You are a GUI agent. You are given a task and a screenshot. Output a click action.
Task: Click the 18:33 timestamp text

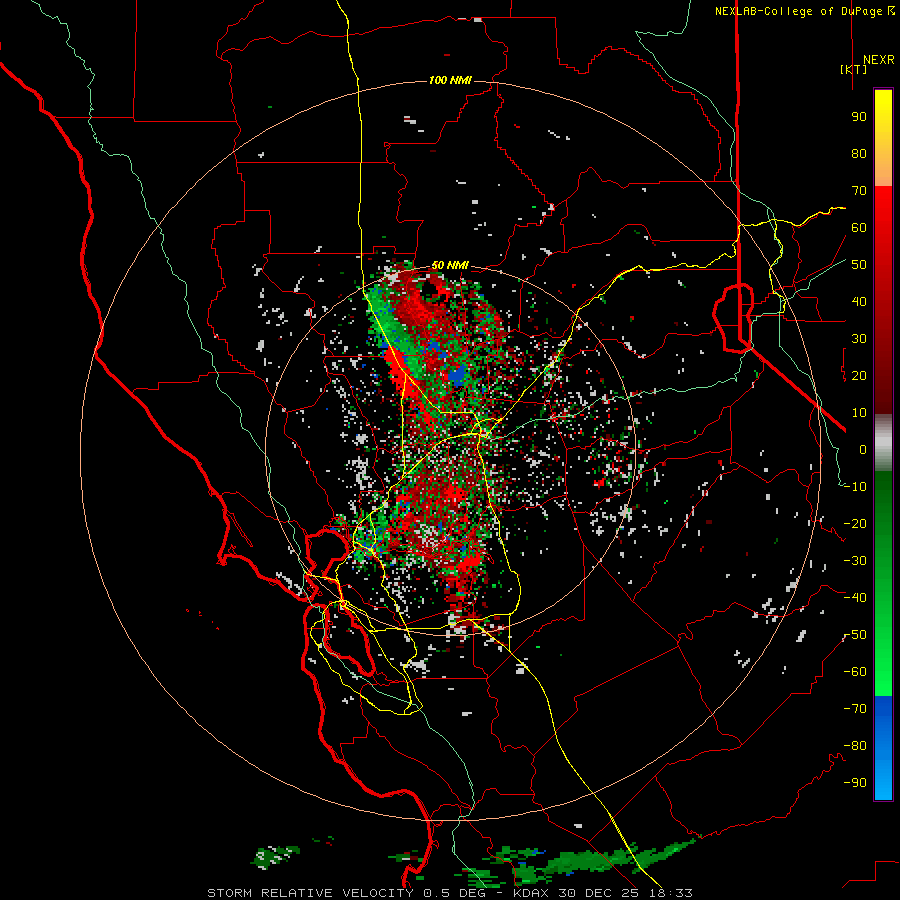point(671,893)
